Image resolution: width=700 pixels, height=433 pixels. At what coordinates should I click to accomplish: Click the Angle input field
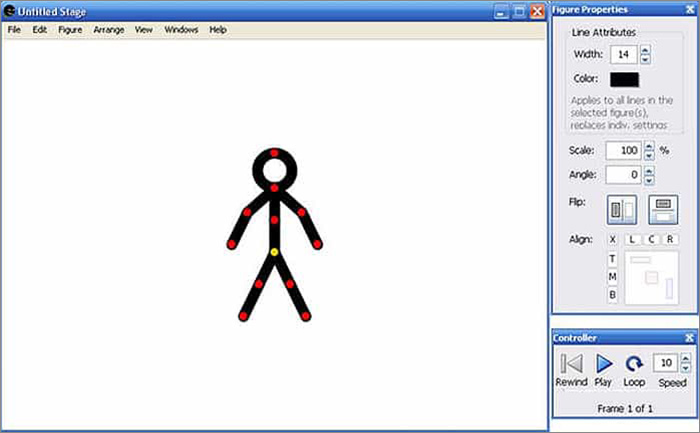(623, 175)
